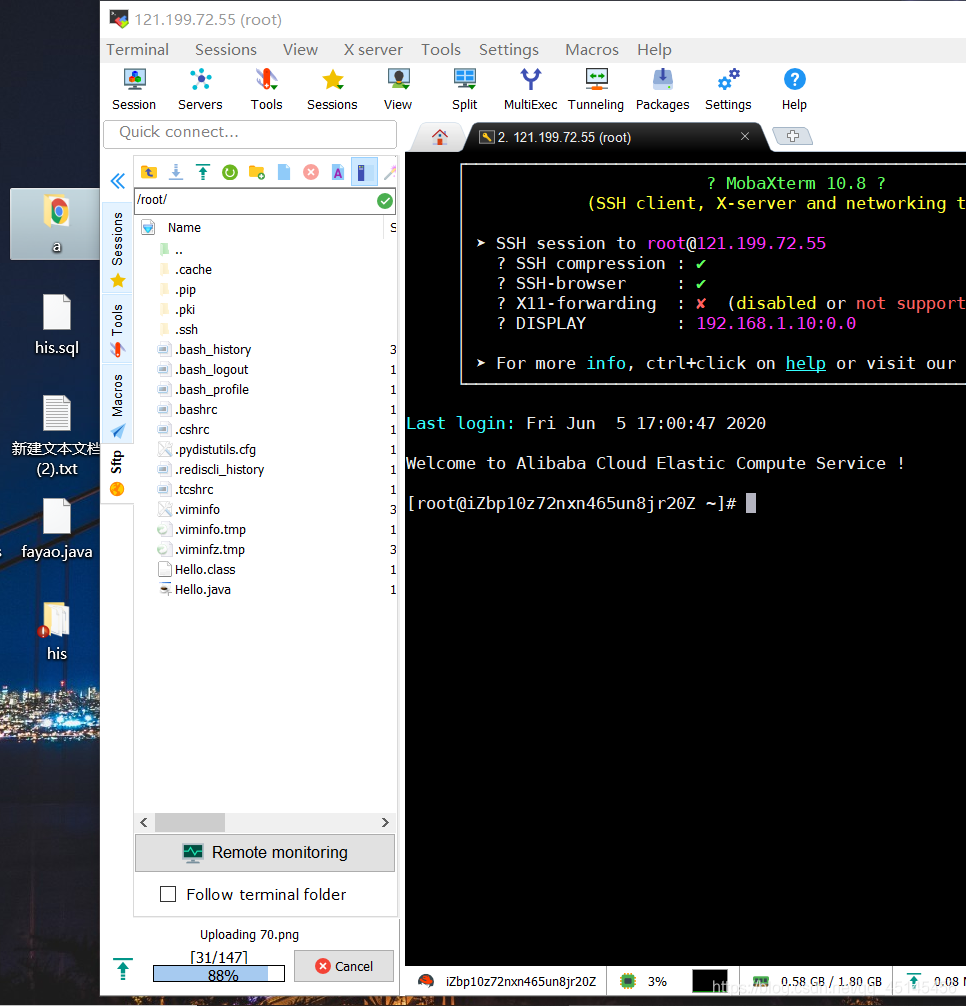Image resolution: width=966 pixels, height=1006 pixels.
Task: Open the Sessions menu
Action: pos(226,49)
